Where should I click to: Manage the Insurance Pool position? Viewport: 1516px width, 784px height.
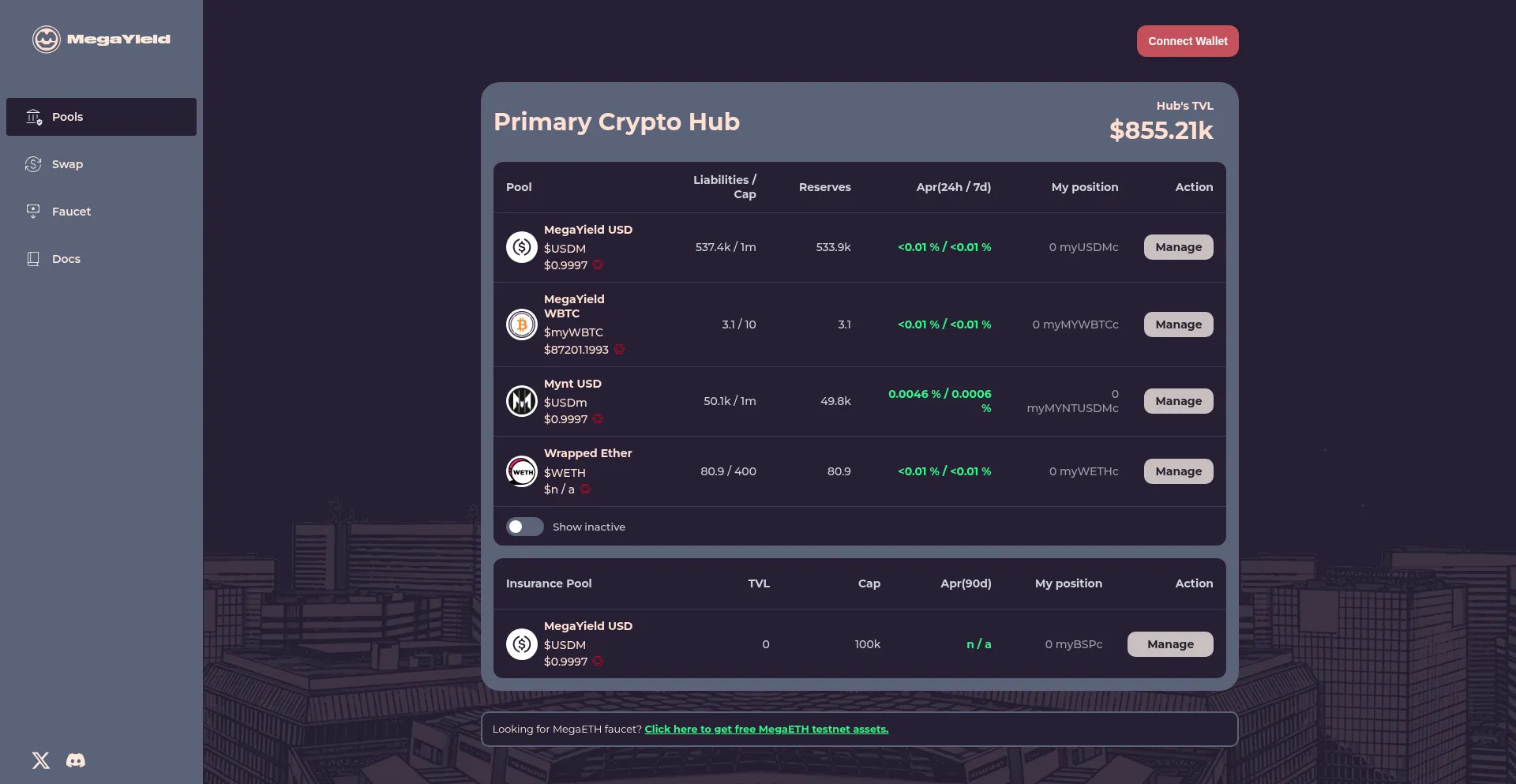(x=1169, y=644)
